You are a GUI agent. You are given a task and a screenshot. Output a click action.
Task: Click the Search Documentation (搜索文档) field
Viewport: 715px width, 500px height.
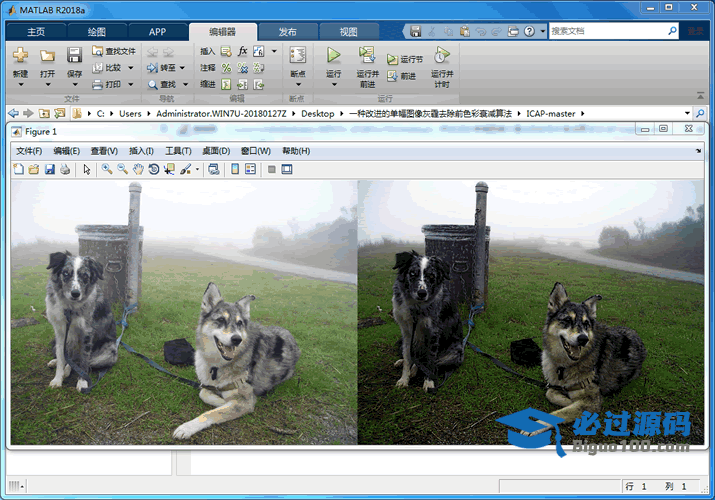tap(606, 31)
